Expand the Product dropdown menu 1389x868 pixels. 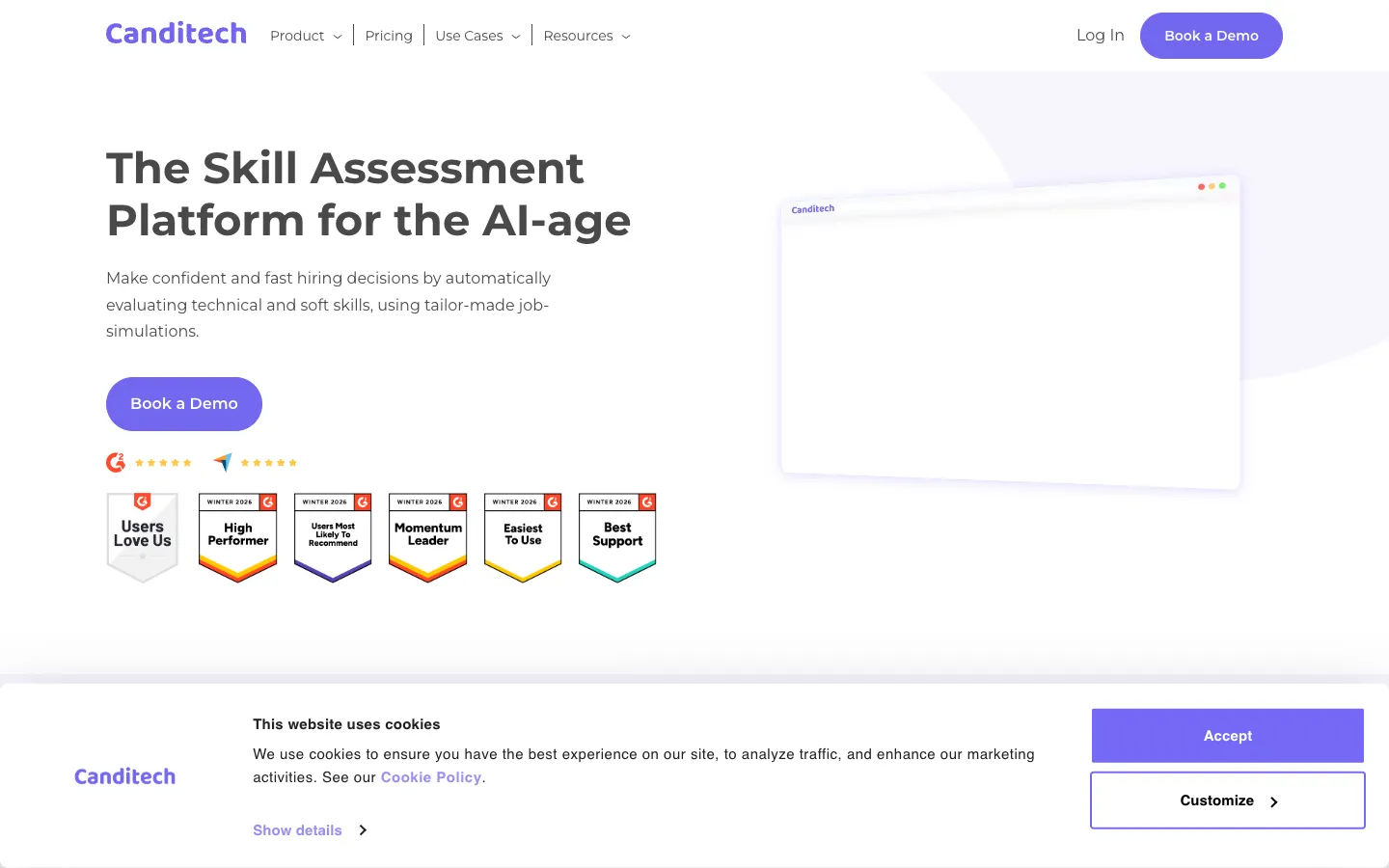click(x=306, y=36)
